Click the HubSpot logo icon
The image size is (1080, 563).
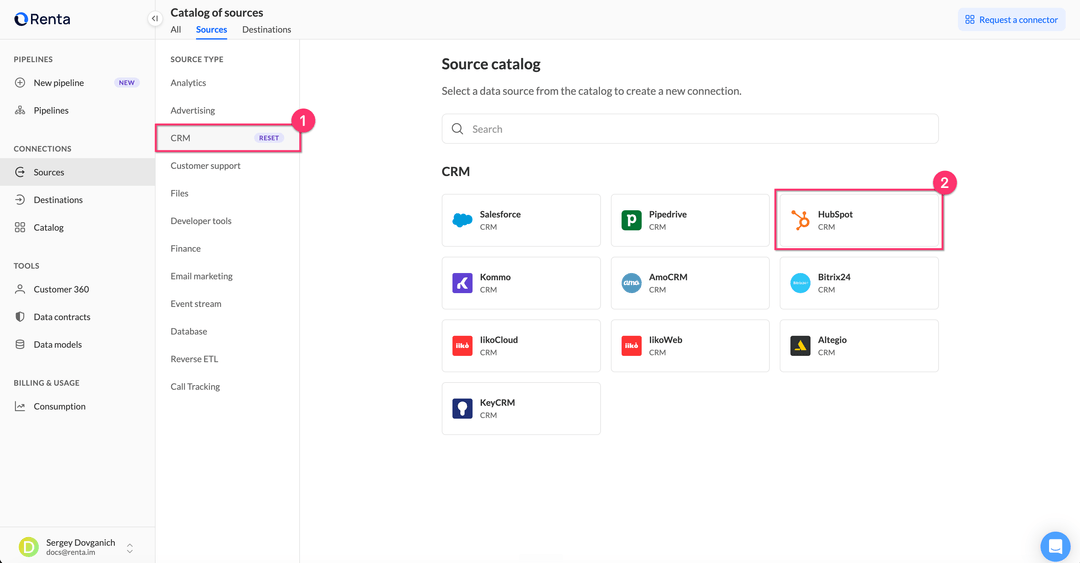pyautogui.click(x=800, y=220)
